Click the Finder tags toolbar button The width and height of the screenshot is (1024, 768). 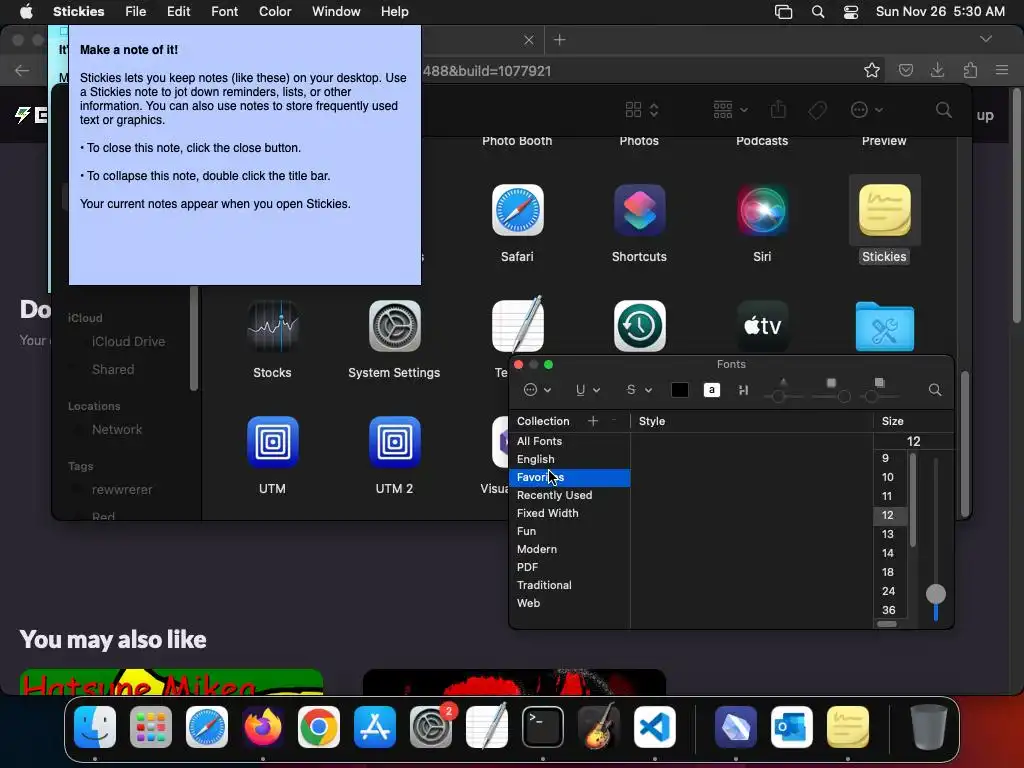(817, 110)
